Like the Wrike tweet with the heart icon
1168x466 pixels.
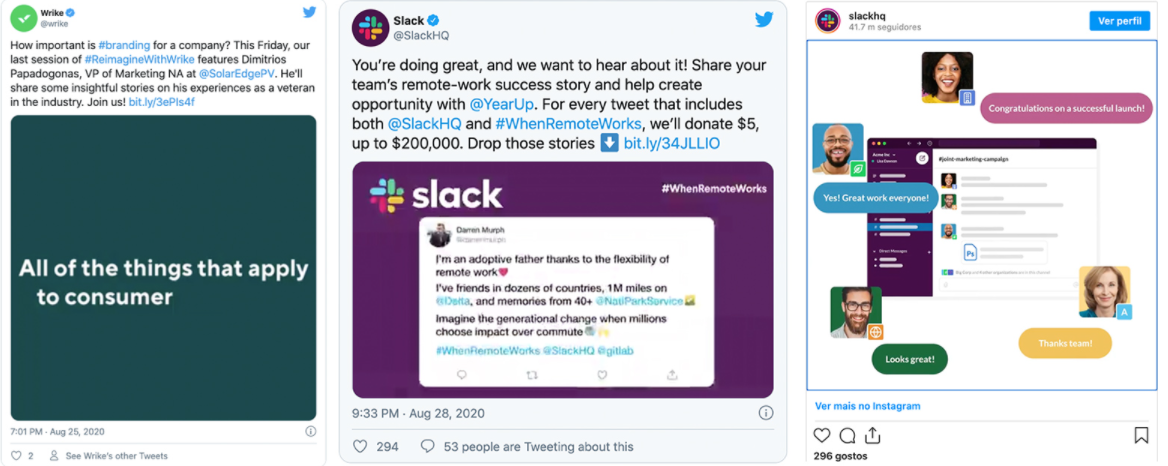click(x=16, y=456)
